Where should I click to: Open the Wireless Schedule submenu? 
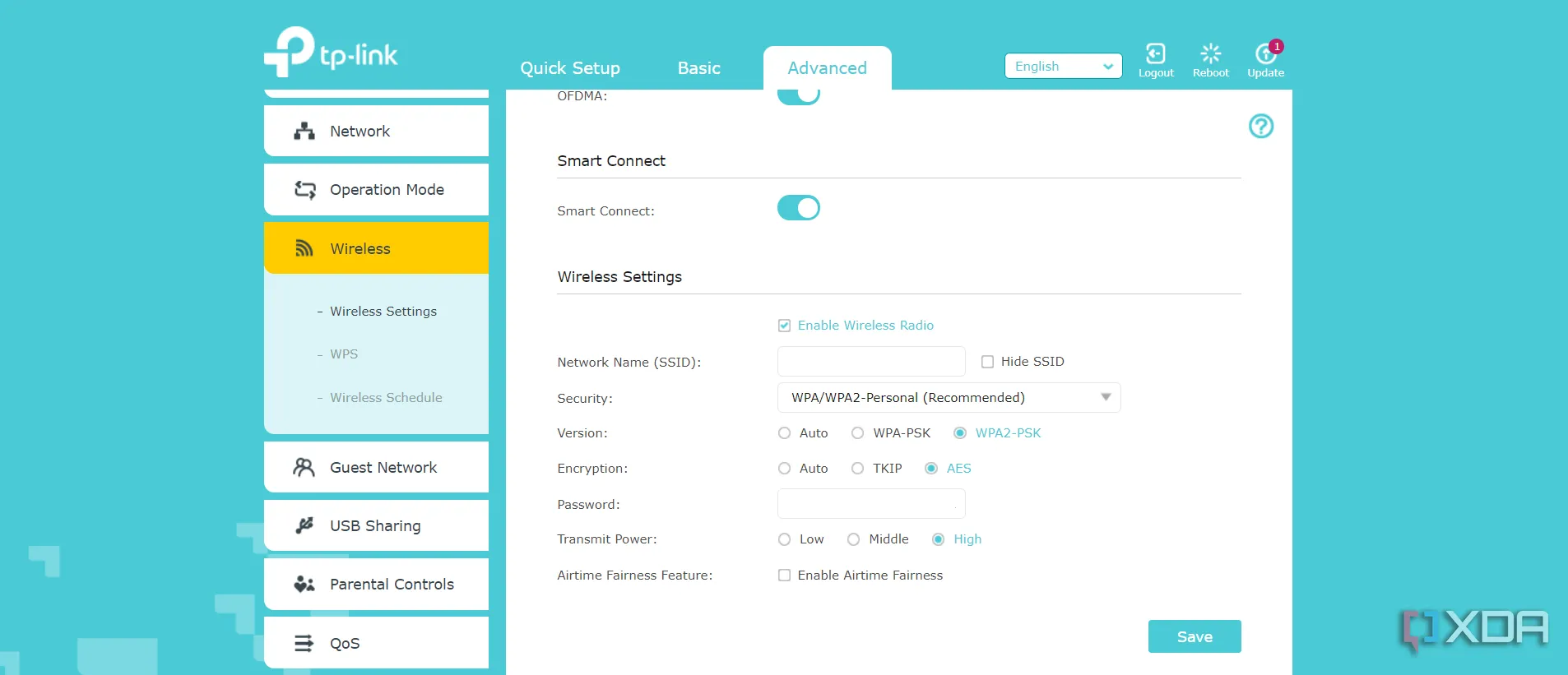click(387, 398)
